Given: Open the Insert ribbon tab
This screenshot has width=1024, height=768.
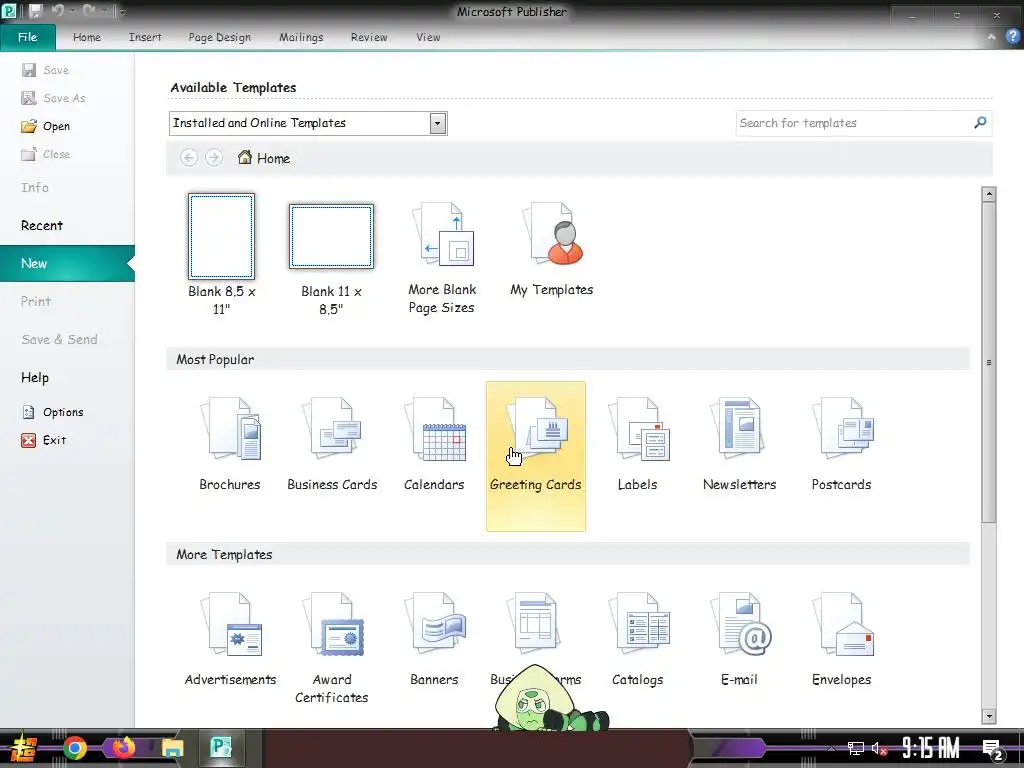Looking at the screenshot, I should pos(145,37).
